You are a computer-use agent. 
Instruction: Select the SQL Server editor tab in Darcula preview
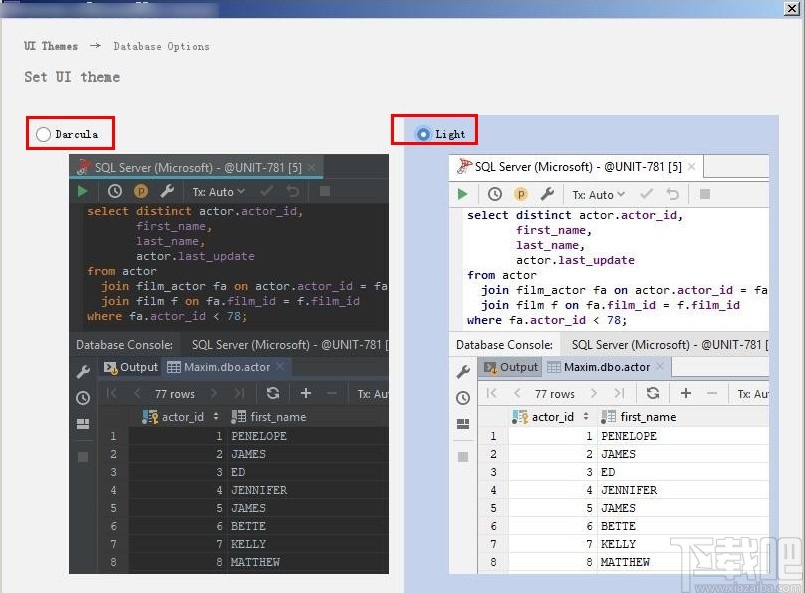197,167
